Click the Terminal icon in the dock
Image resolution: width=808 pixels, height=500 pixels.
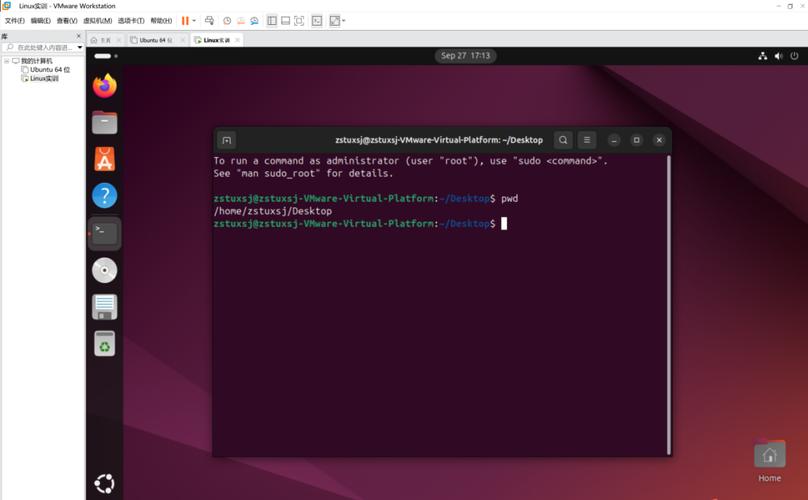[x=105, y=234]
